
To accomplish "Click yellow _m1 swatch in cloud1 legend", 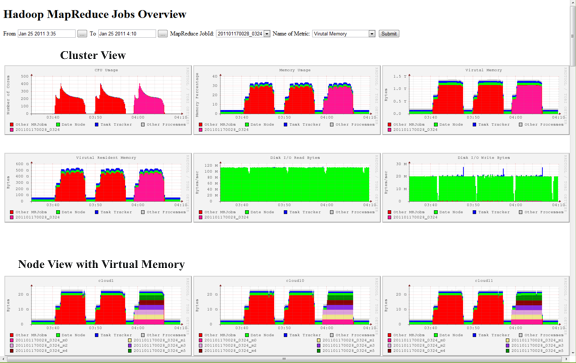I will click(130, 341).
